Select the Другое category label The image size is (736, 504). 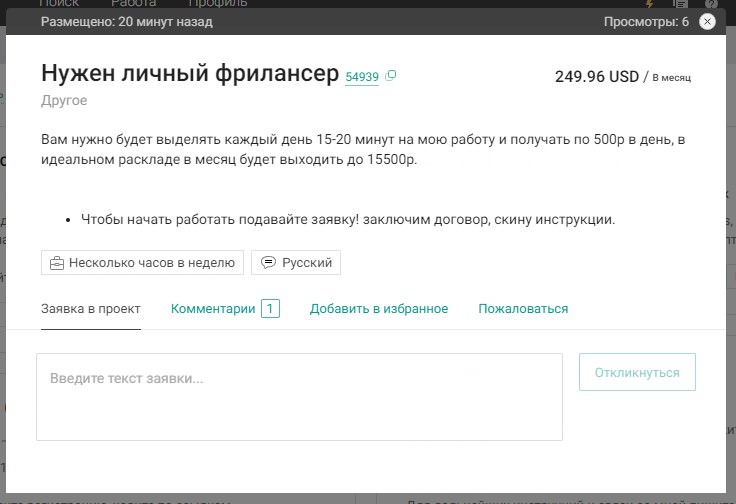point(64,101)
